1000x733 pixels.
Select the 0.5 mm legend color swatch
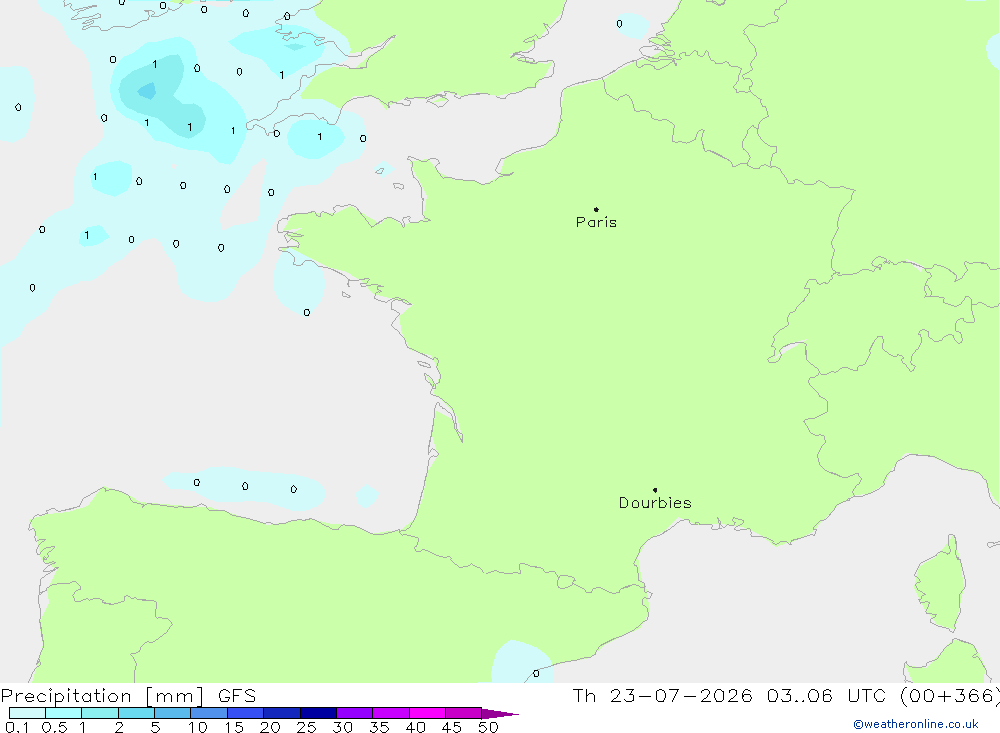click(x=64, y=713)
